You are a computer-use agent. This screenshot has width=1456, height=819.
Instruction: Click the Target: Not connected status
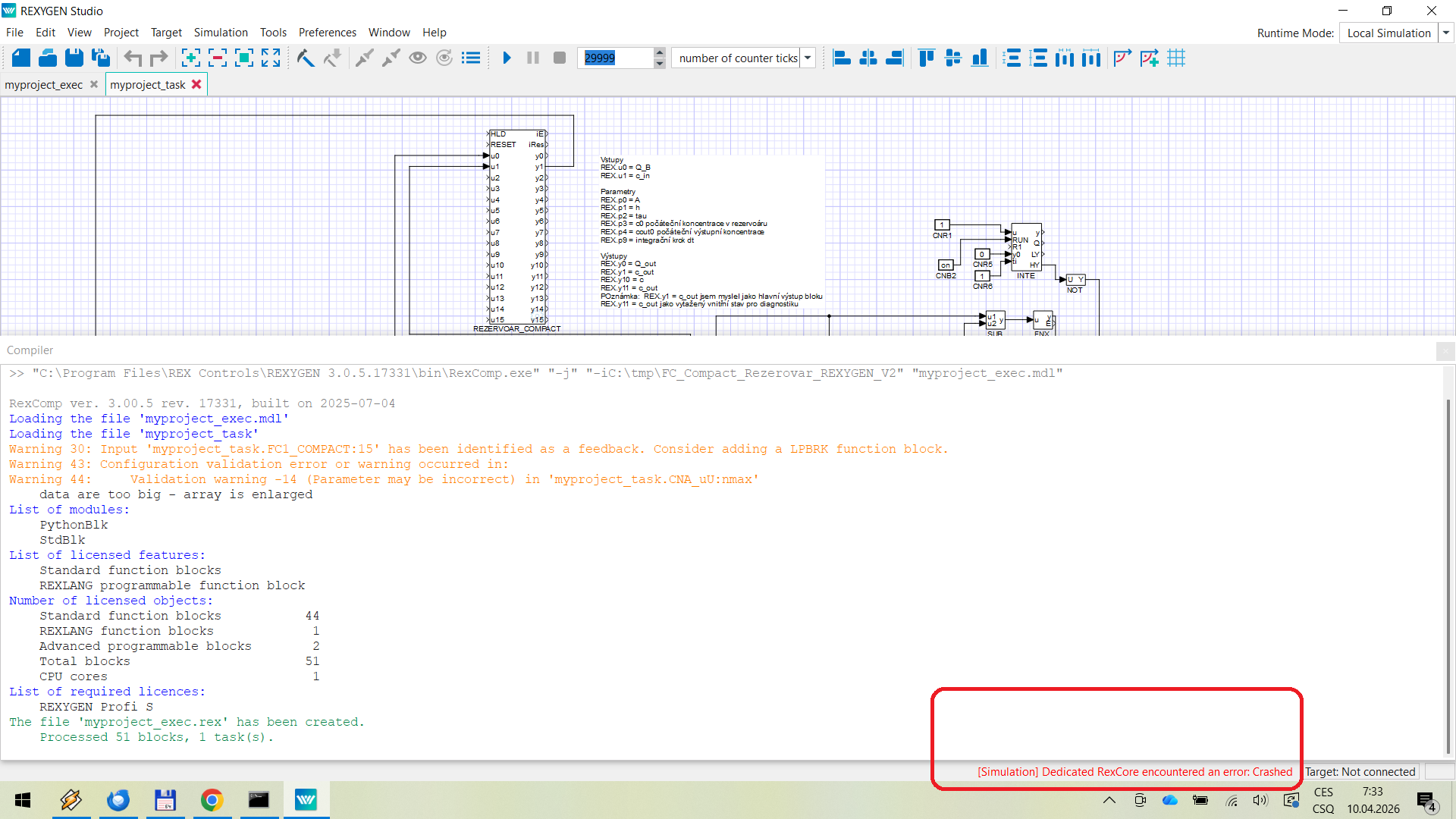click(1360, 771)
